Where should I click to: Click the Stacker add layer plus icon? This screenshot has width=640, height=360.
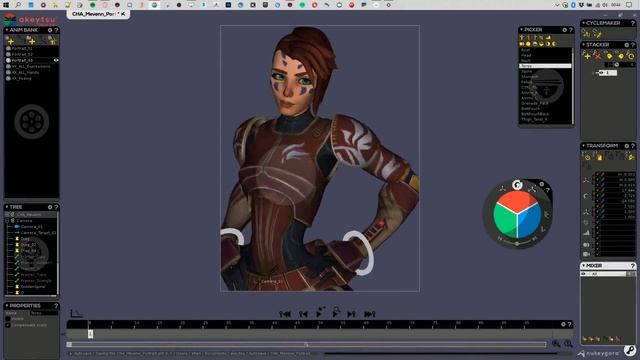[587, 56]
